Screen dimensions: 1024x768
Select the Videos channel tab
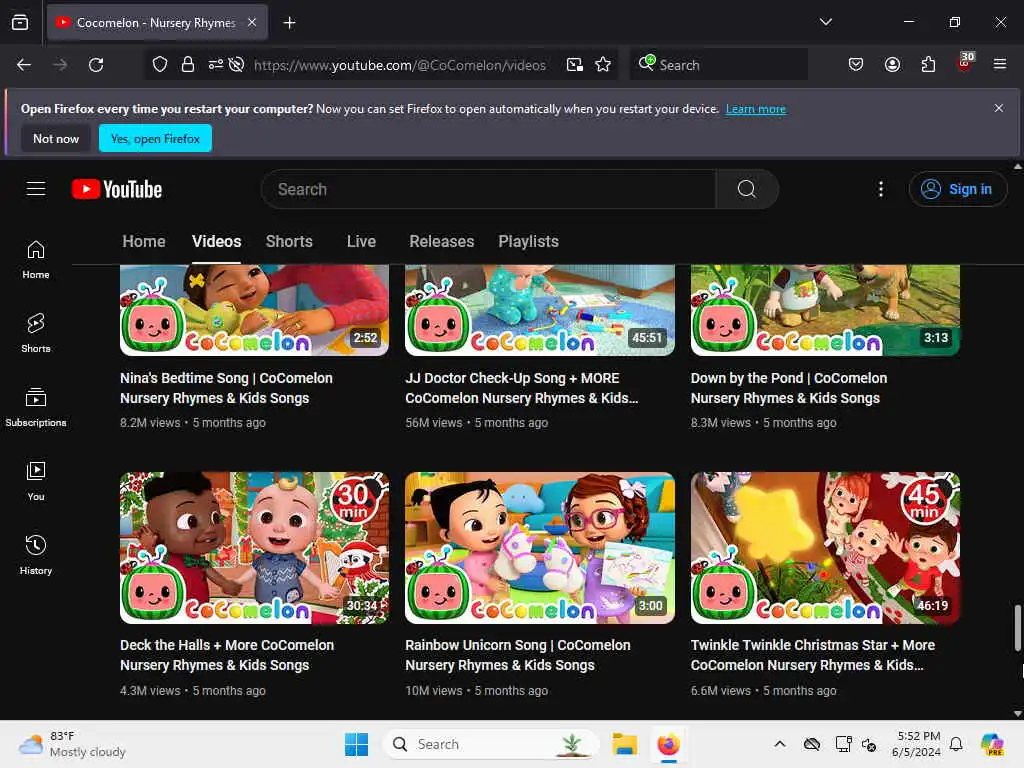point(216,242)
